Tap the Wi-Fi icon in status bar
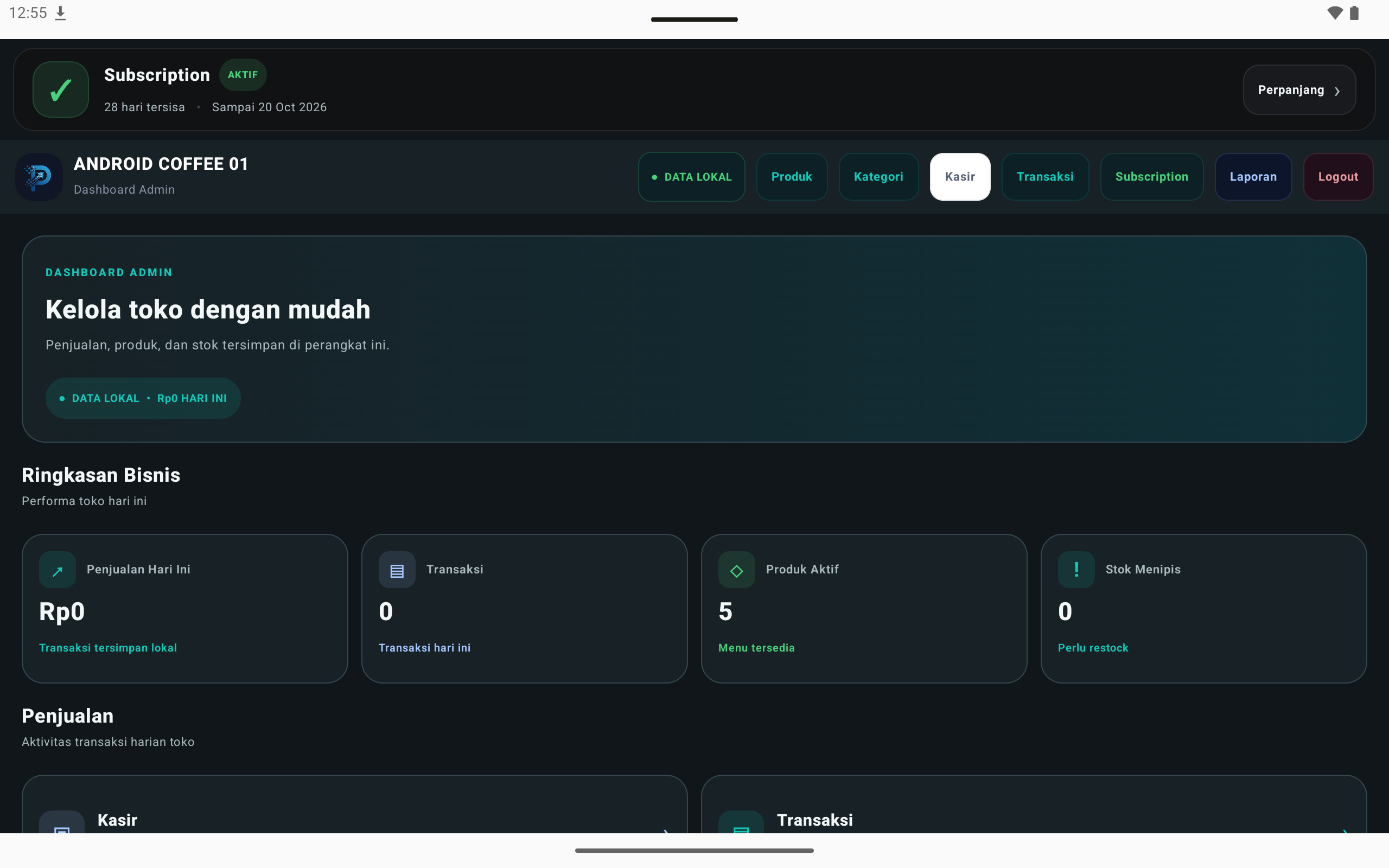 1335,12
